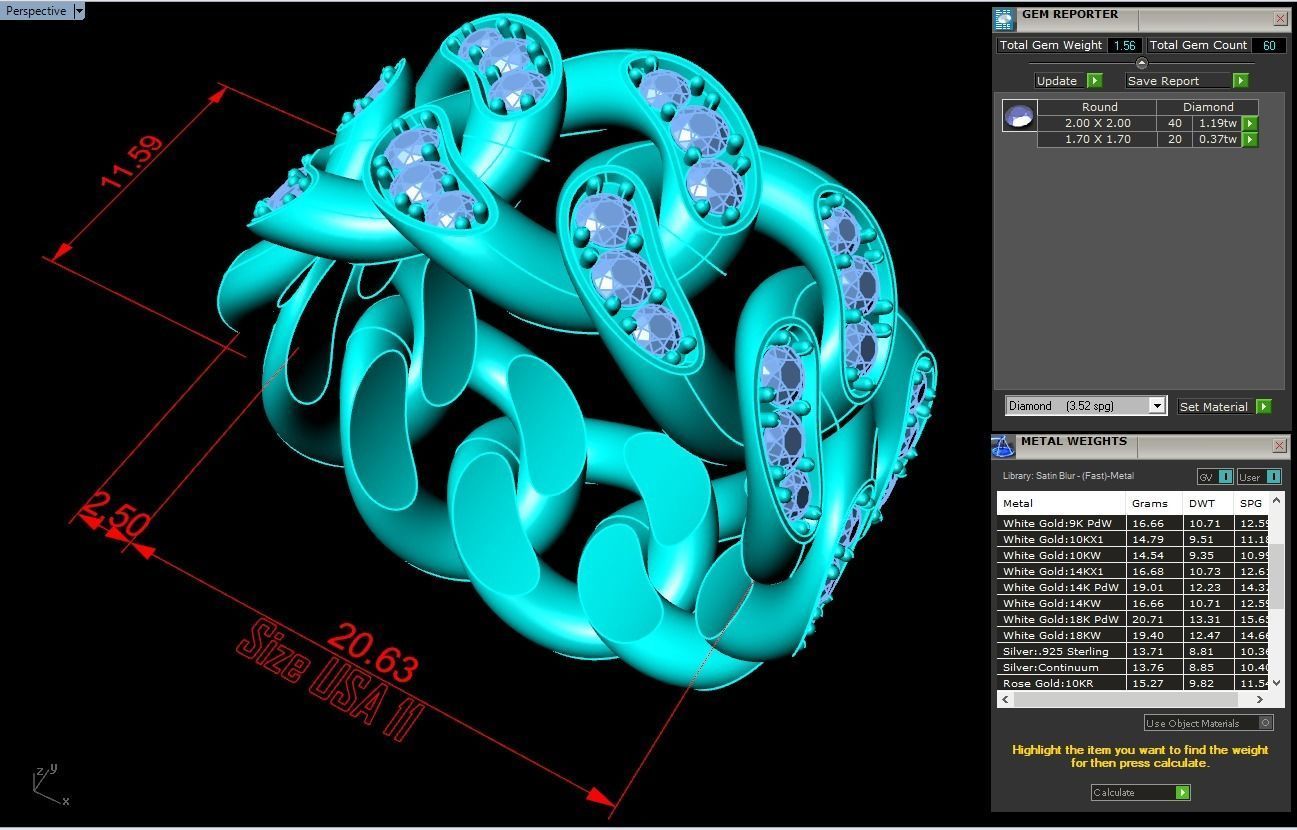1297x830 pixels.
Task: Click the 0.37tw weight cell
Action: [1217, 139]
